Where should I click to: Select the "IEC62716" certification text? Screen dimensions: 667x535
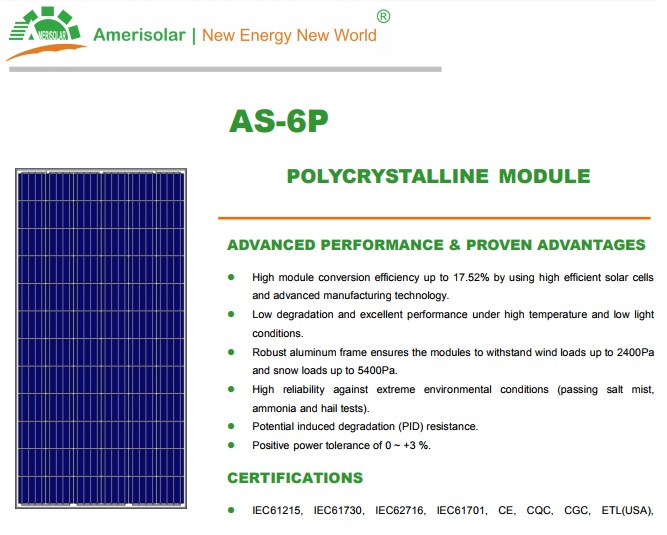click(x=399, y=510)
